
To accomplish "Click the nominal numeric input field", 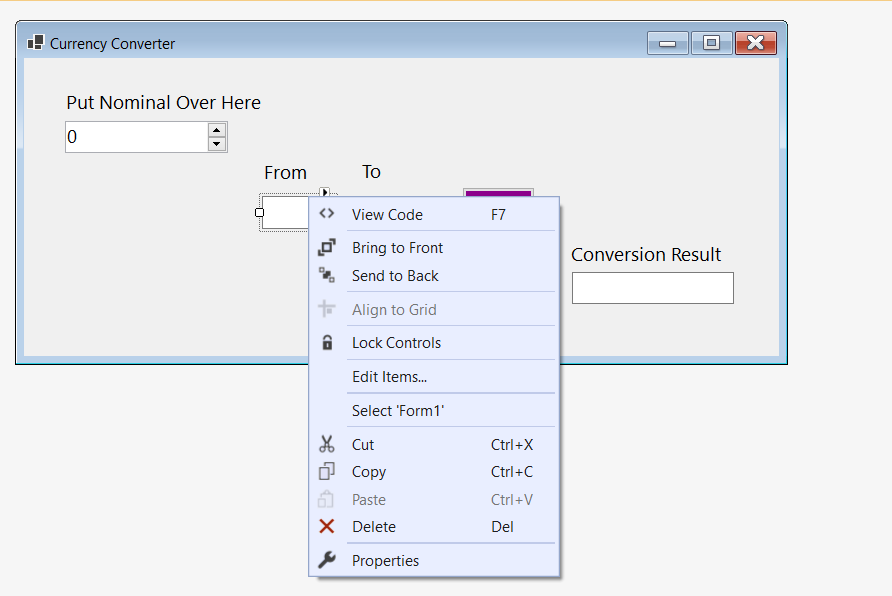I will click(x=137, y=137).
